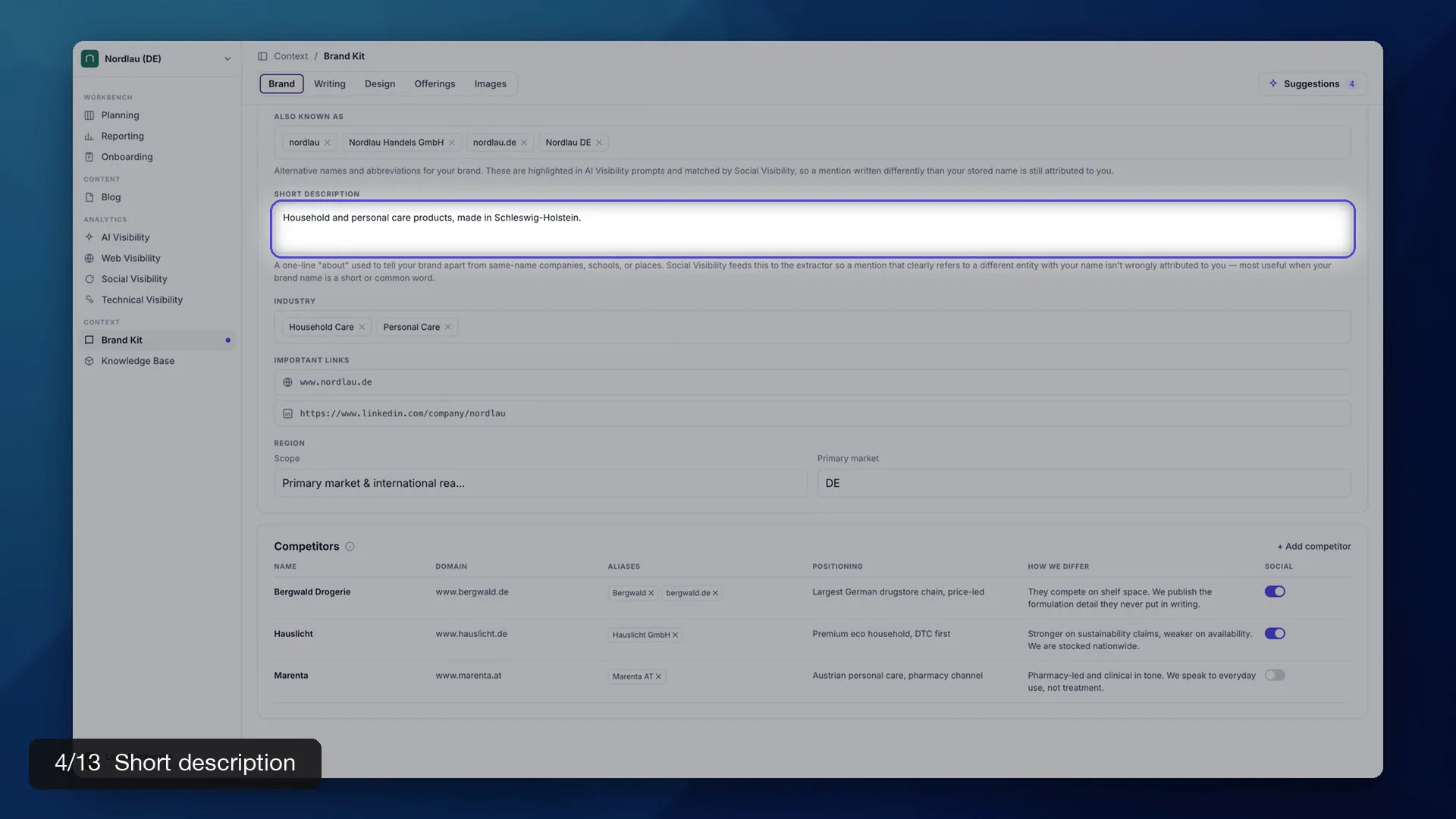This screenshot has width=1456, height=819.
Task: Open the Nordlau (DE) workspace switcher chevron
Action: (x=227, y=59)
